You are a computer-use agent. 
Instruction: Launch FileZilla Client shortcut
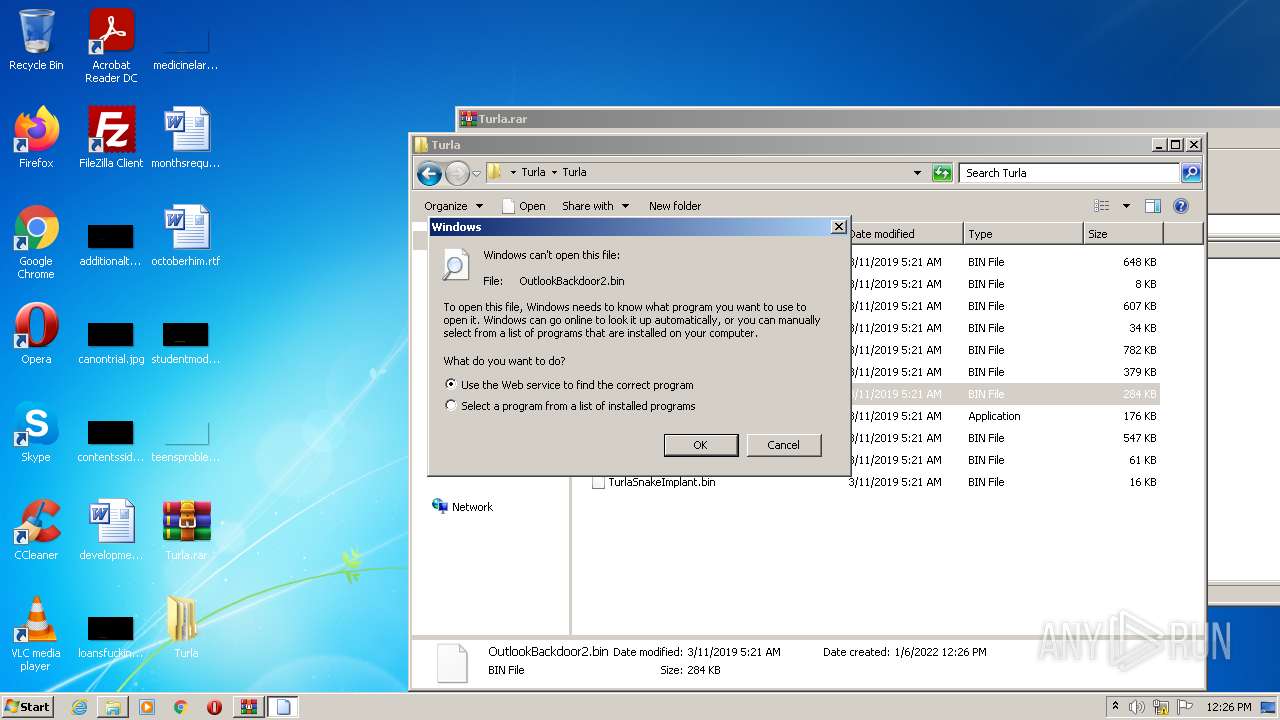coord(111,138)
